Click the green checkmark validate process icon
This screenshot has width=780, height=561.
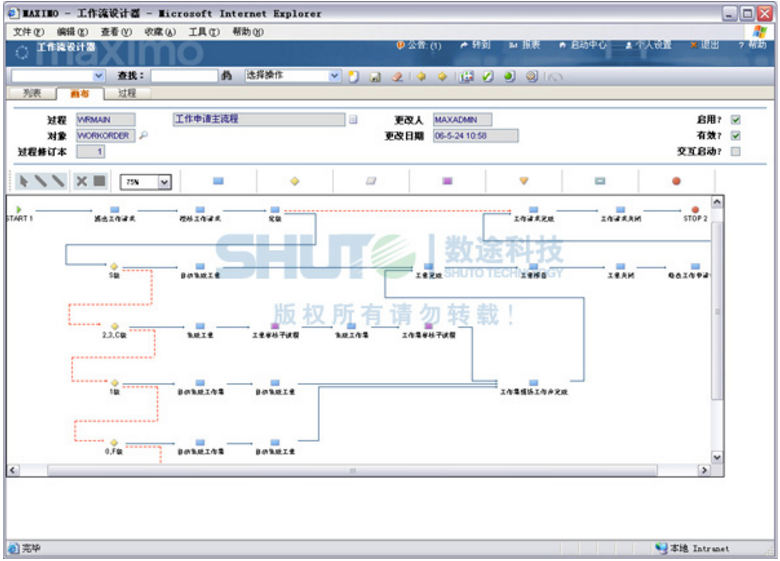[488, 76]
